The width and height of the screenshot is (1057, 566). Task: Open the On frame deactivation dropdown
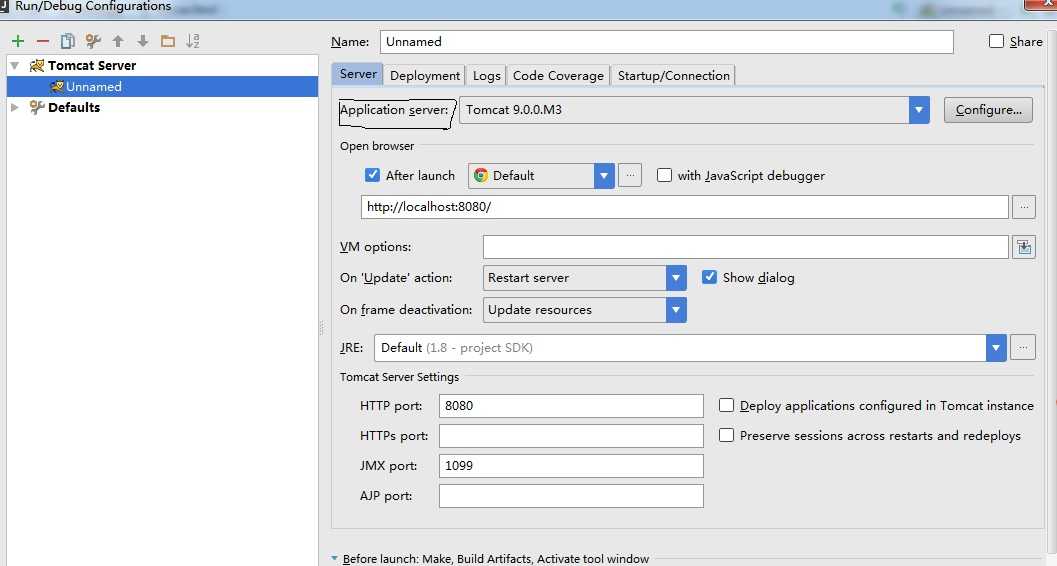click(676, 310)
